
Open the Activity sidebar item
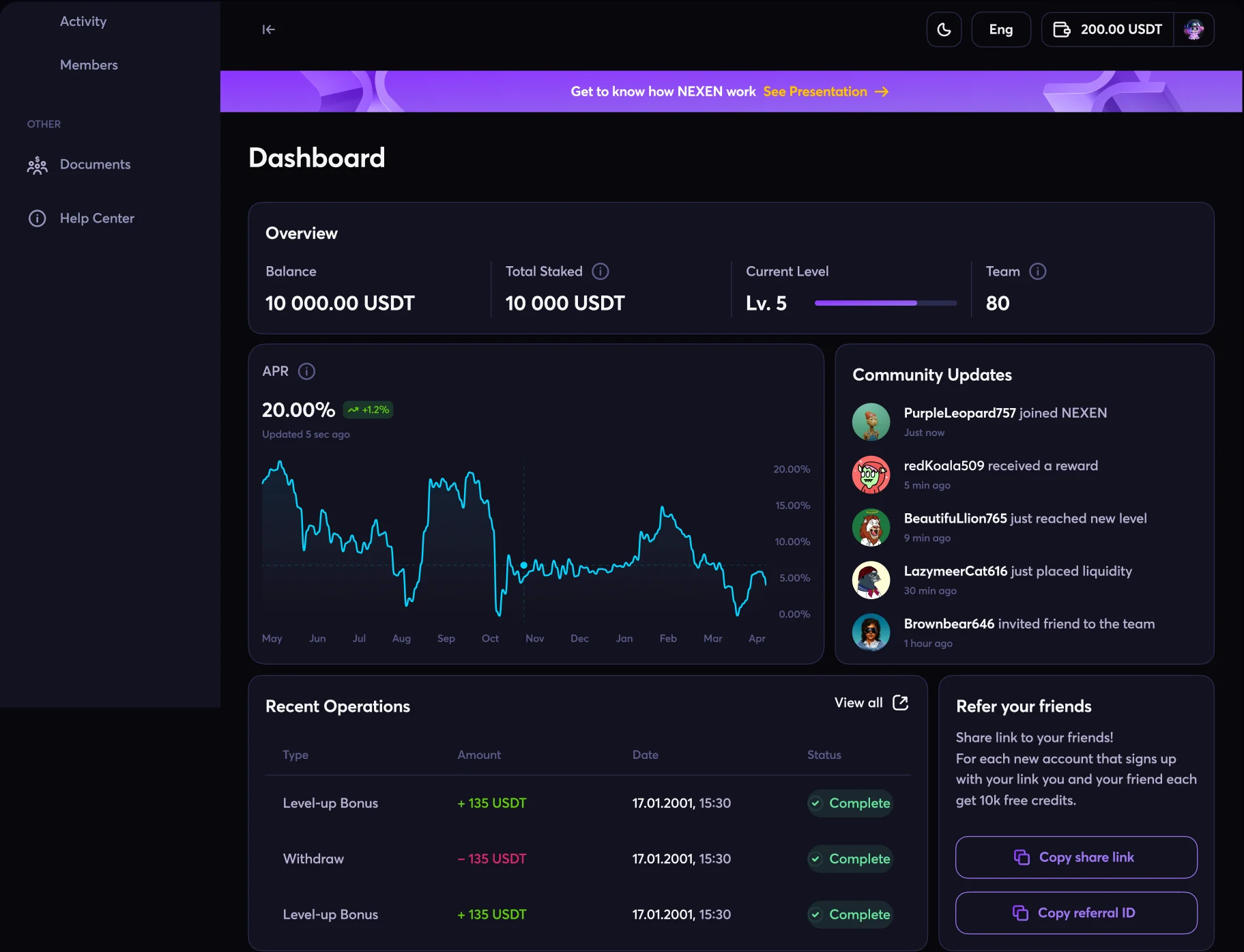point(83,21)
